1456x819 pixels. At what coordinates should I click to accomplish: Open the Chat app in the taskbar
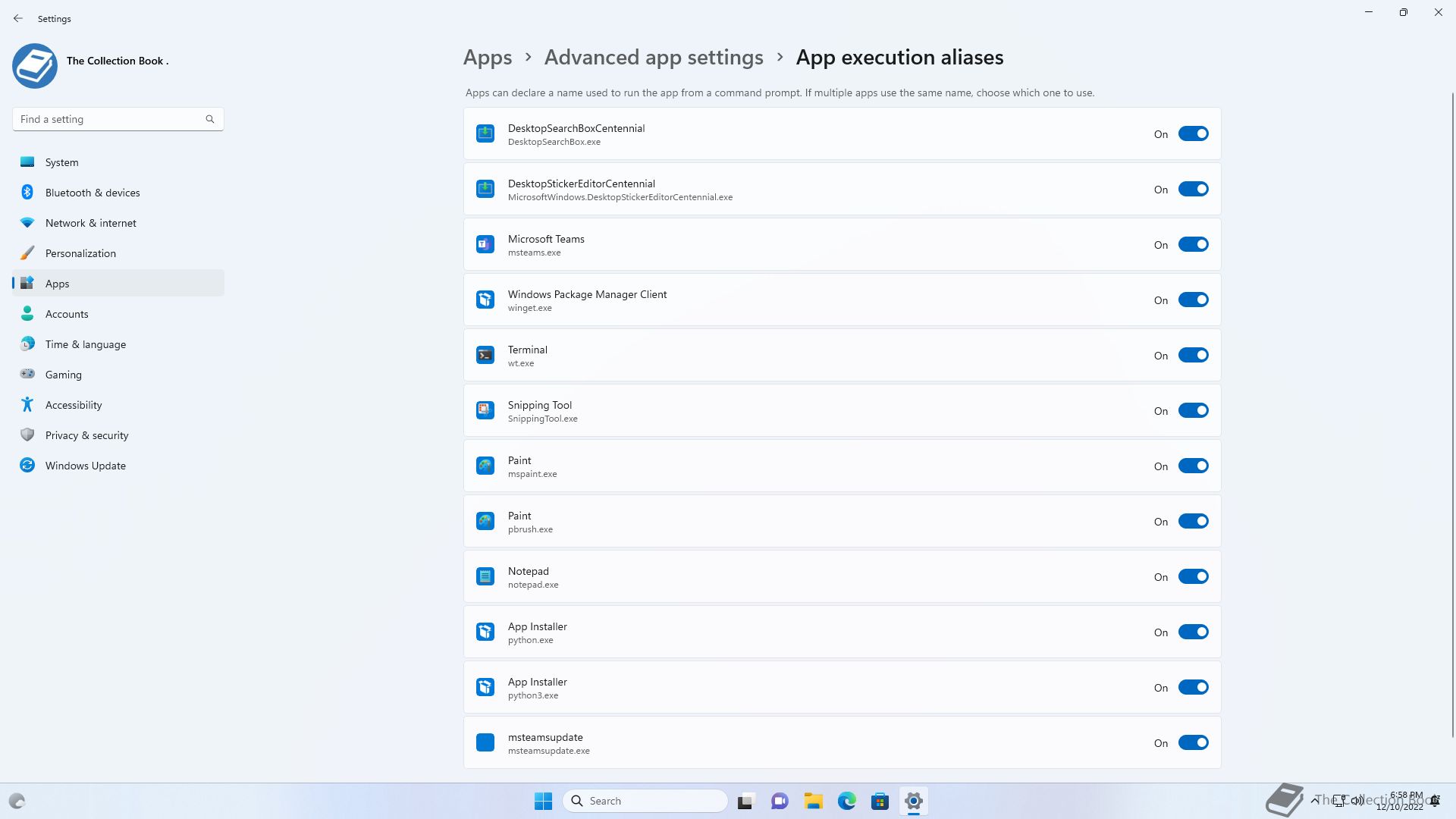pos(780,801)
